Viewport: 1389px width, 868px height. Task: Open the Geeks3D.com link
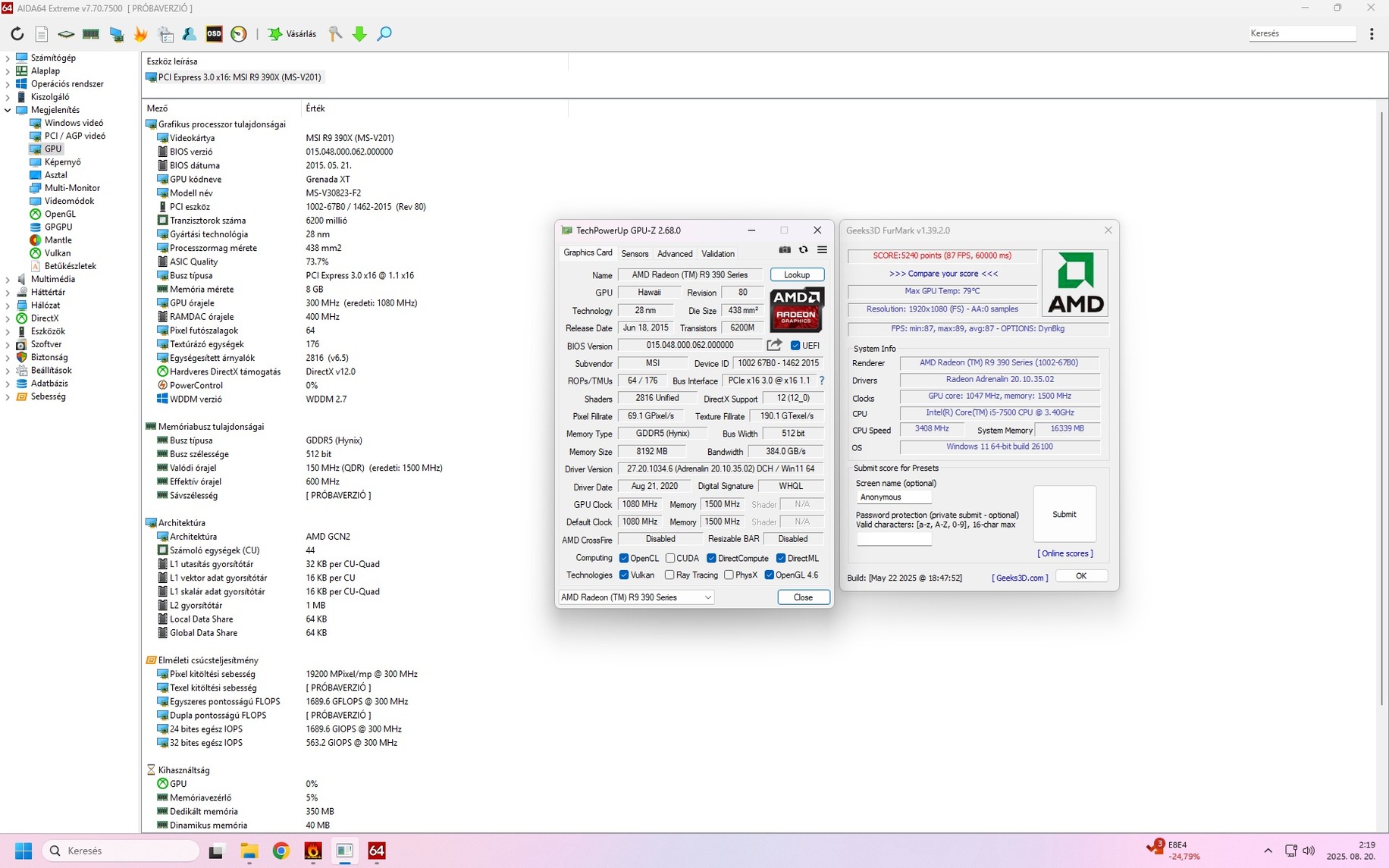point(1020,578)
